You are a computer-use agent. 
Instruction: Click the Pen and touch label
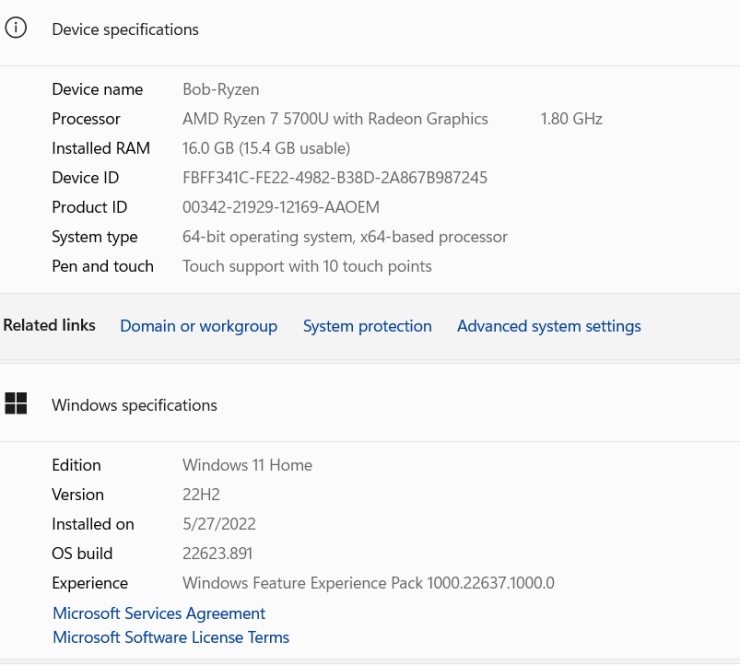(x=102, y=266)
